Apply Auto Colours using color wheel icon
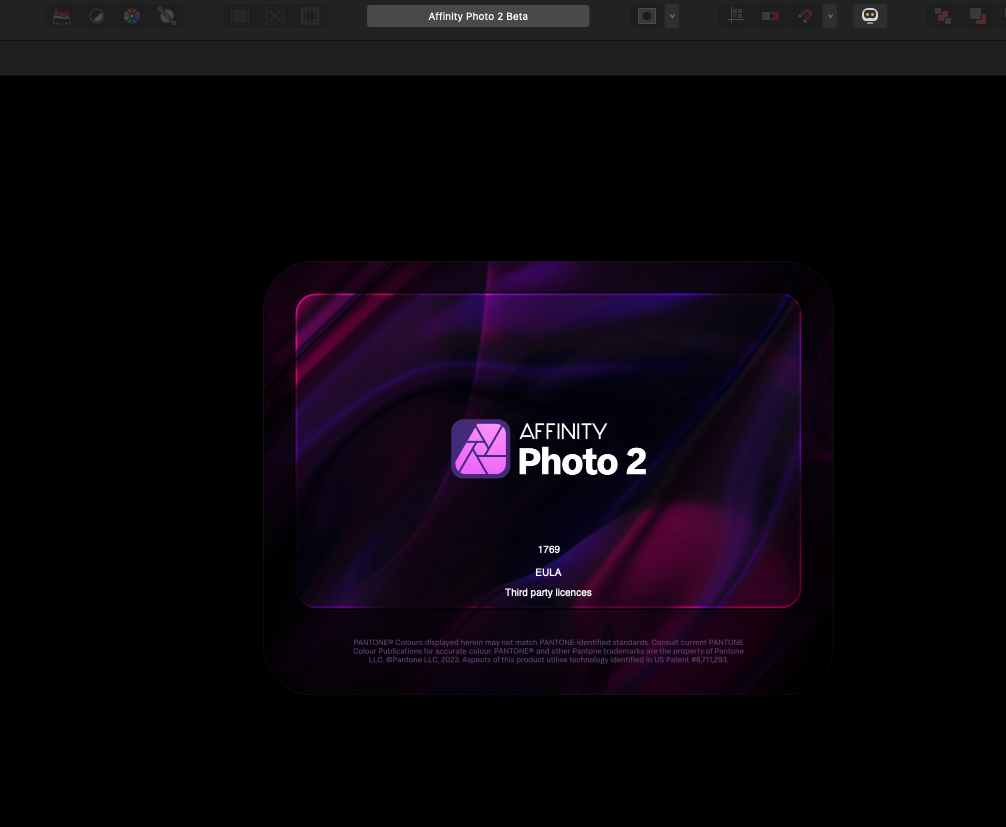This screenshot has width=1006, height=827. coord(132,16)
